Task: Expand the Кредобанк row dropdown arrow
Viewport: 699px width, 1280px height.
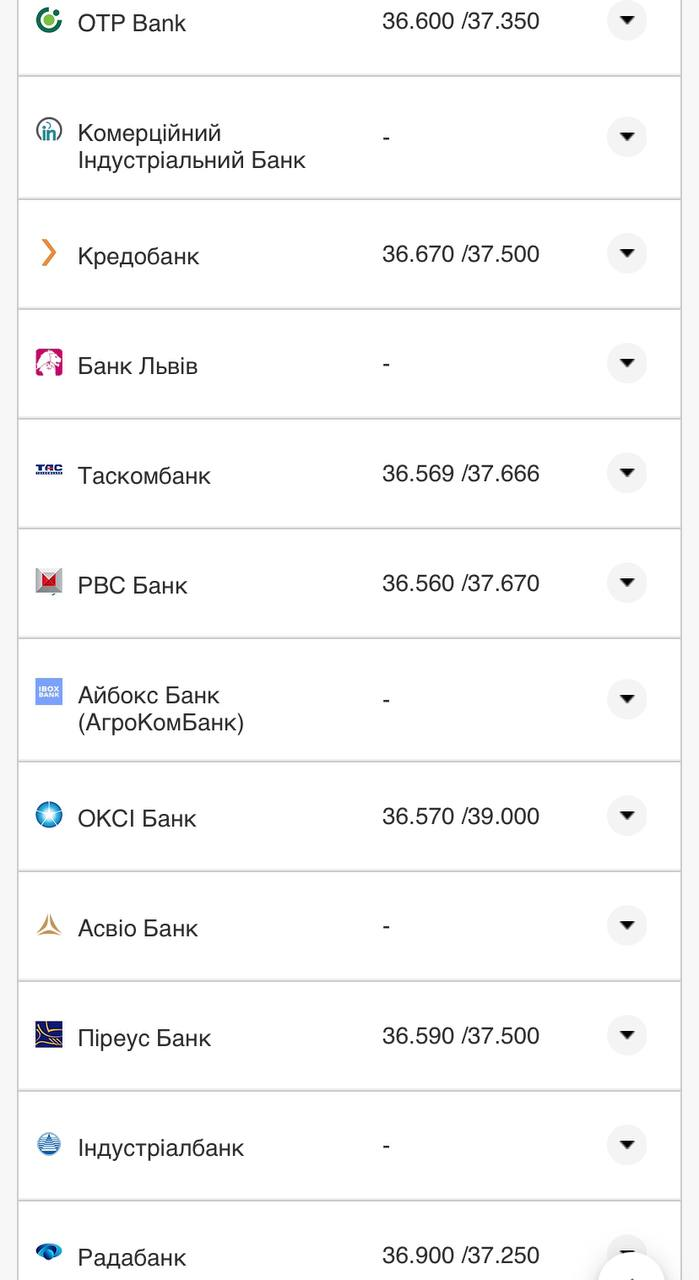Action: tap(627, 254)
